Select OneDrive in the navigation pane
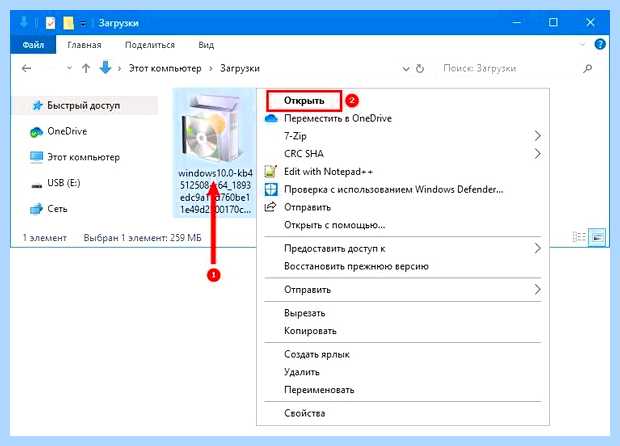This screenshot has height=446, width=620. (x=67, y=131)
